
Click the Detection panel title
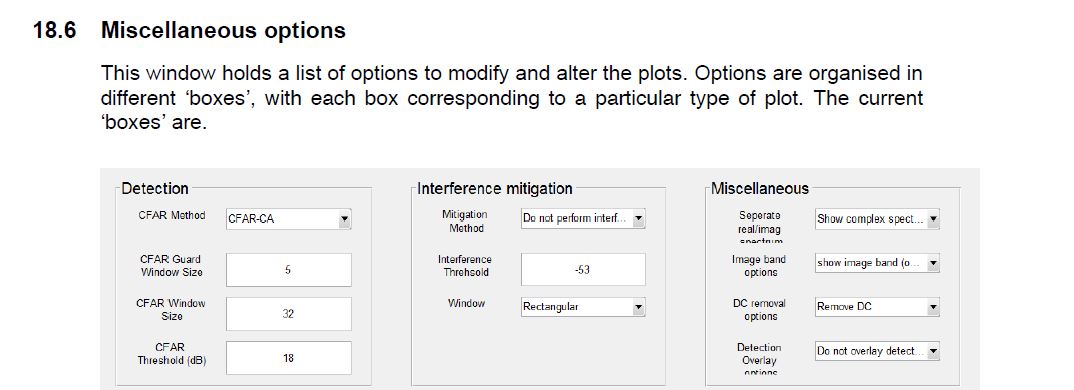coord(155,188)
